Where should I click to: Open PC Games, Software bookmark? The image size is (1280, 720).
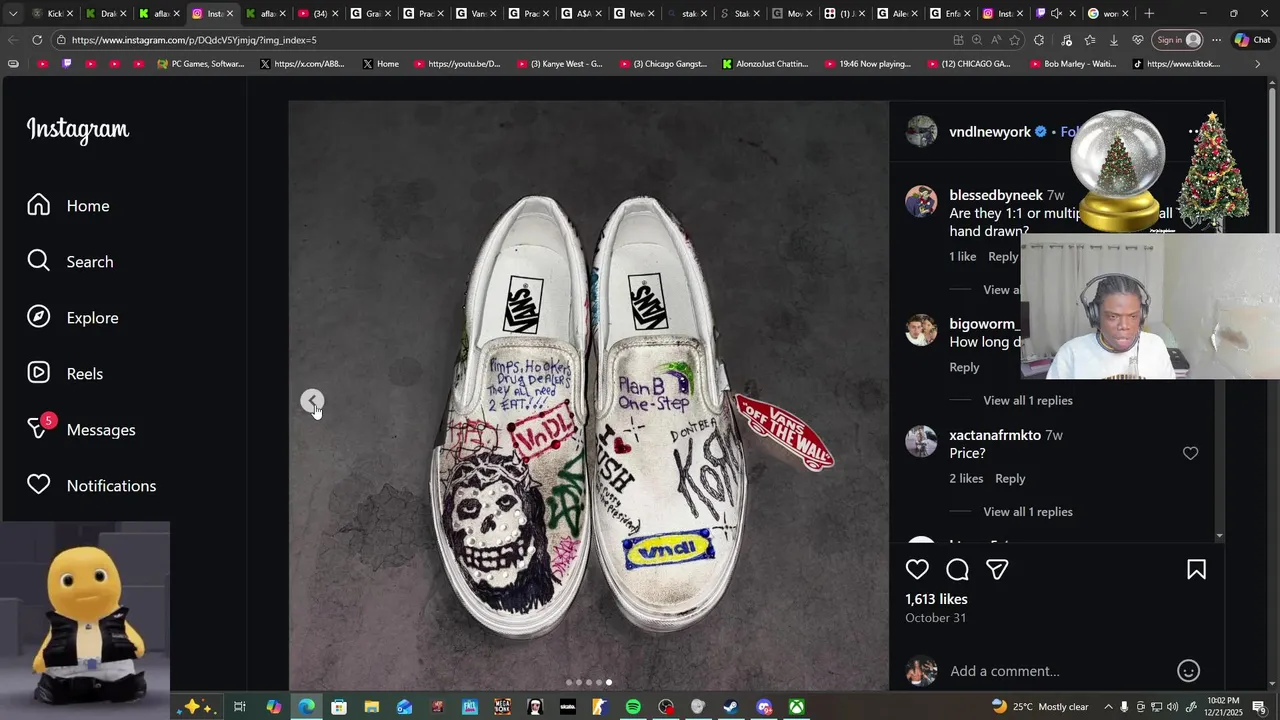click(201, 64)
